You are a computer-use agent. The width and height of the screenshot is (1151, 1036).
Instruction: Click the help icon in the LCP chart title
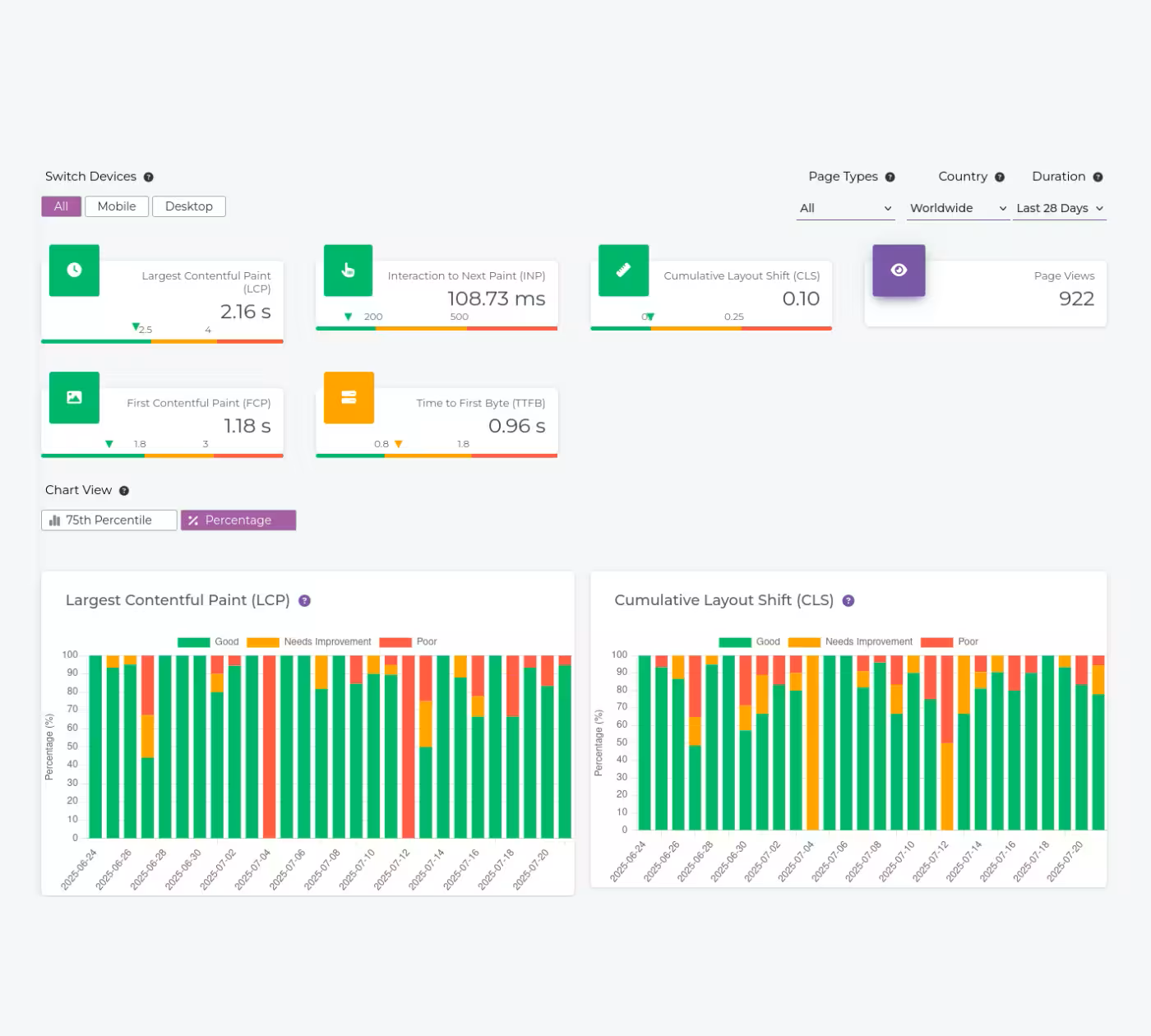[304, 600]
